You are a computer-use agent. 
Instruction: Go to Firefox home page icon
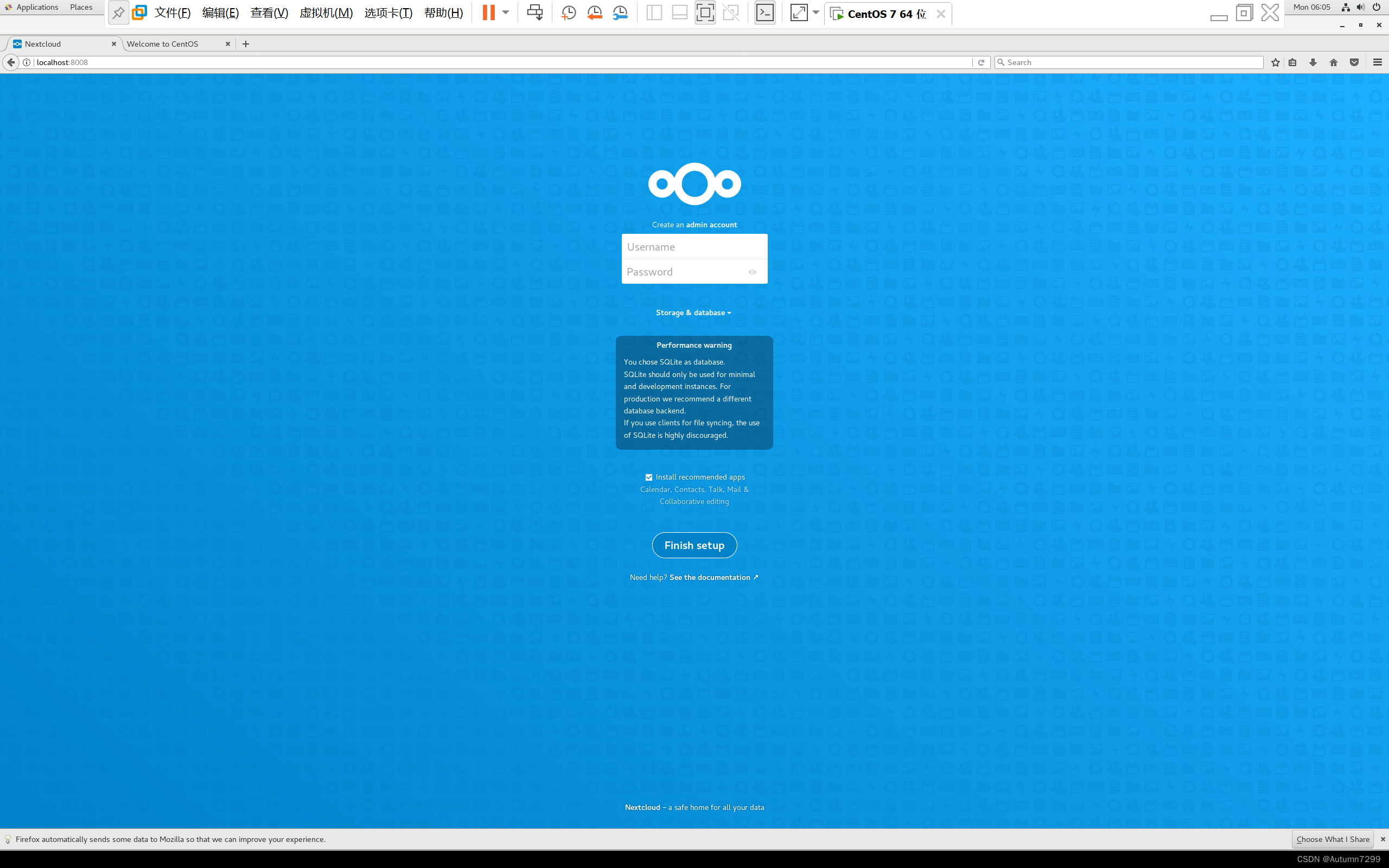(x=1333, y=62)
